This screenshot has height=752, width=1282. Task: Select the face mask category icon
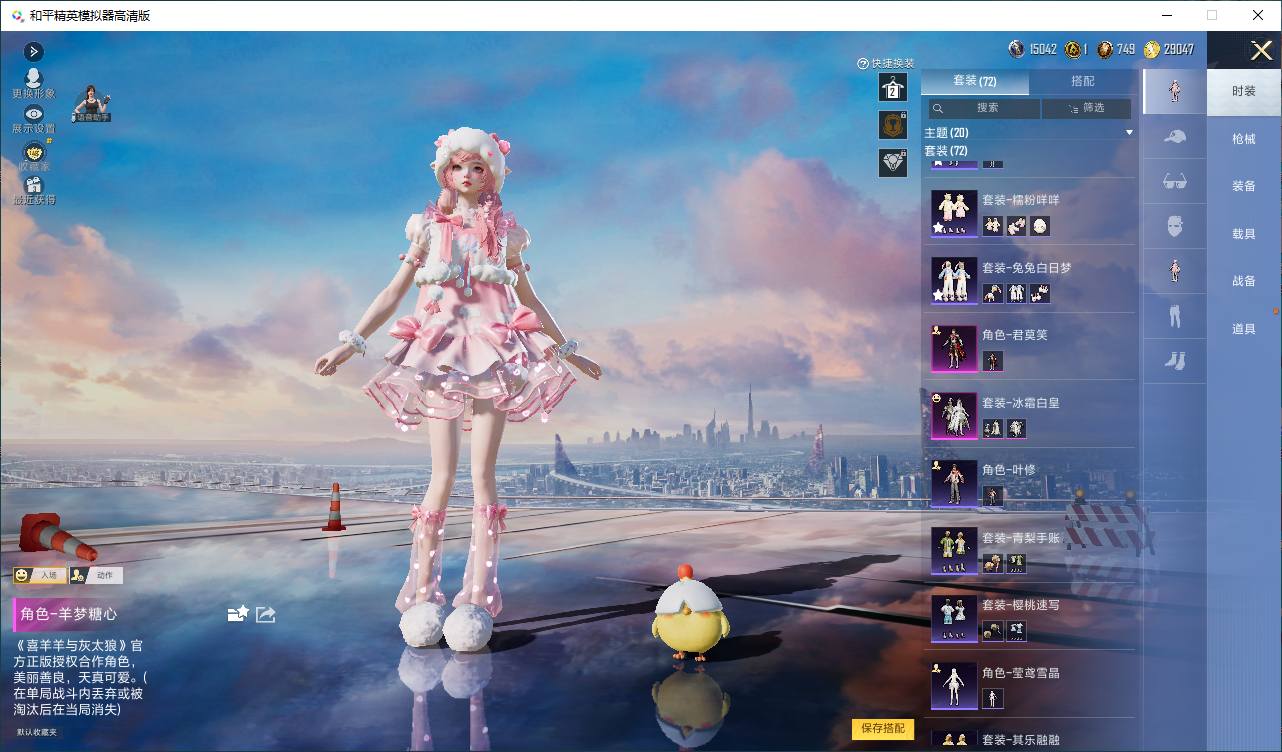pos(1175,226)
